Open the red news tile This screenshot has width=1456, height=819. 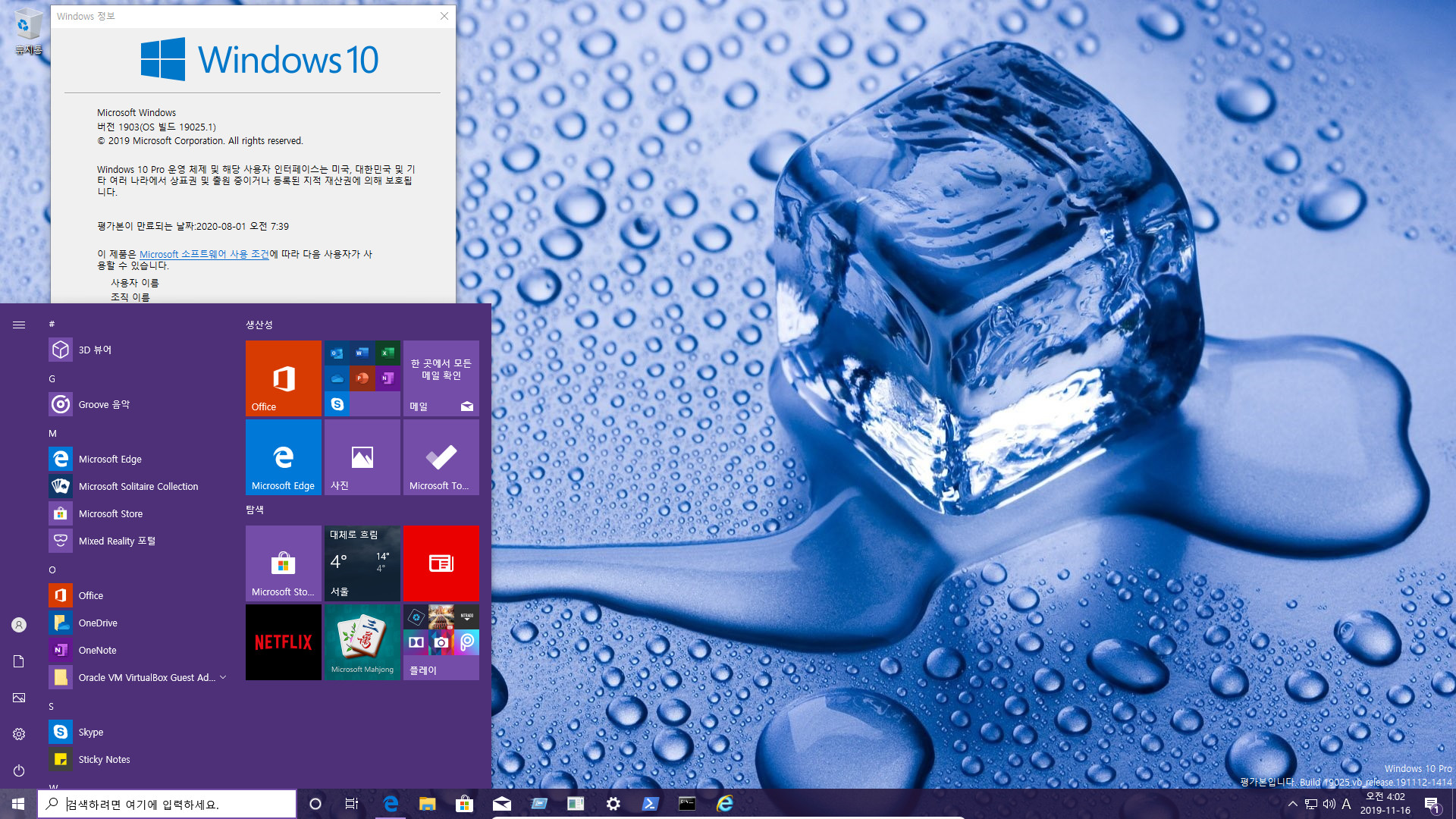point(441,563)
